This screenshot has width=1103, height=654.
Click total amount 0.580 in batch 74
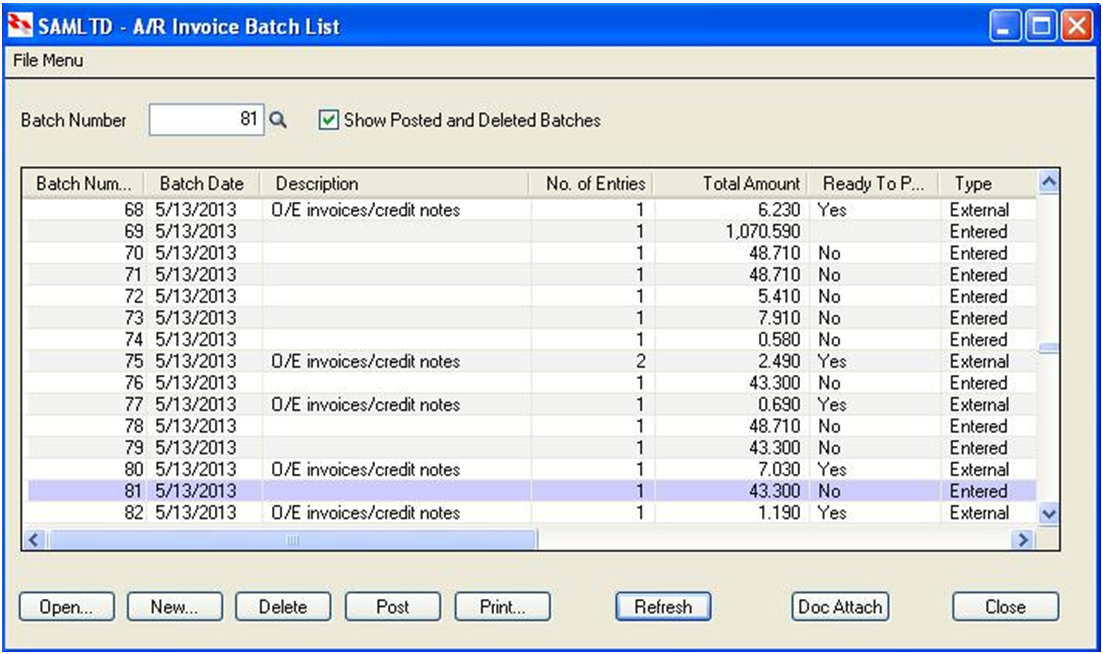click(779, 340)
